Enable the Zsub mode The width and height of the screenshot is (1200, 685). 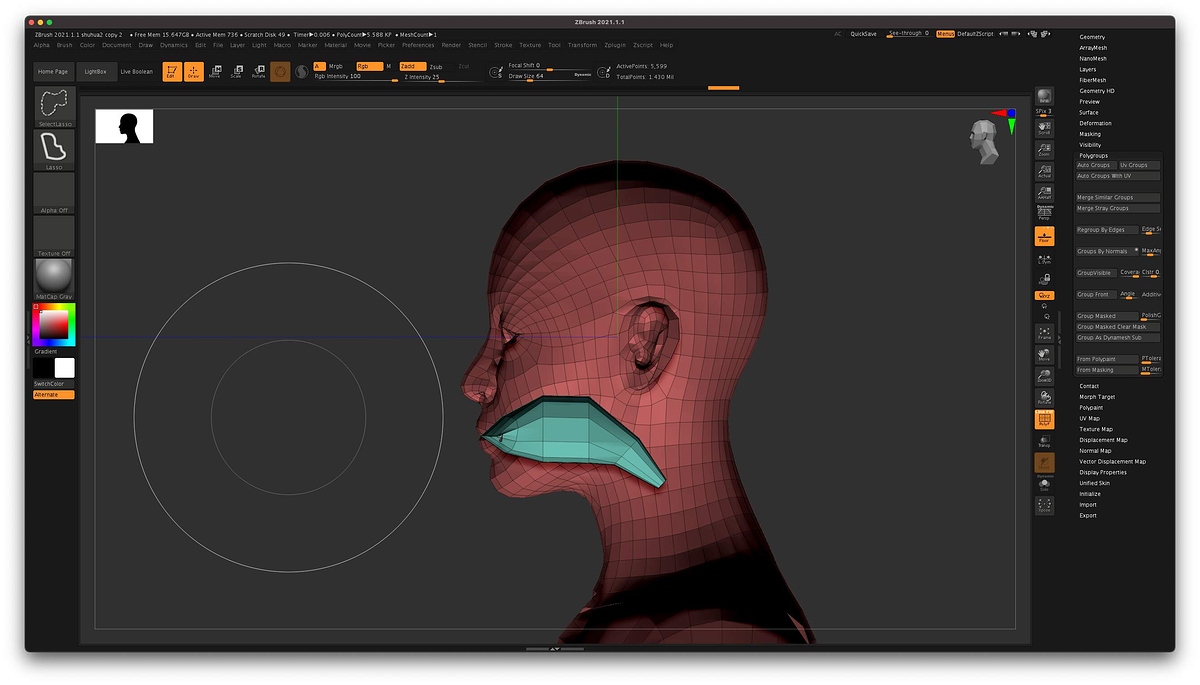point(436,66)
